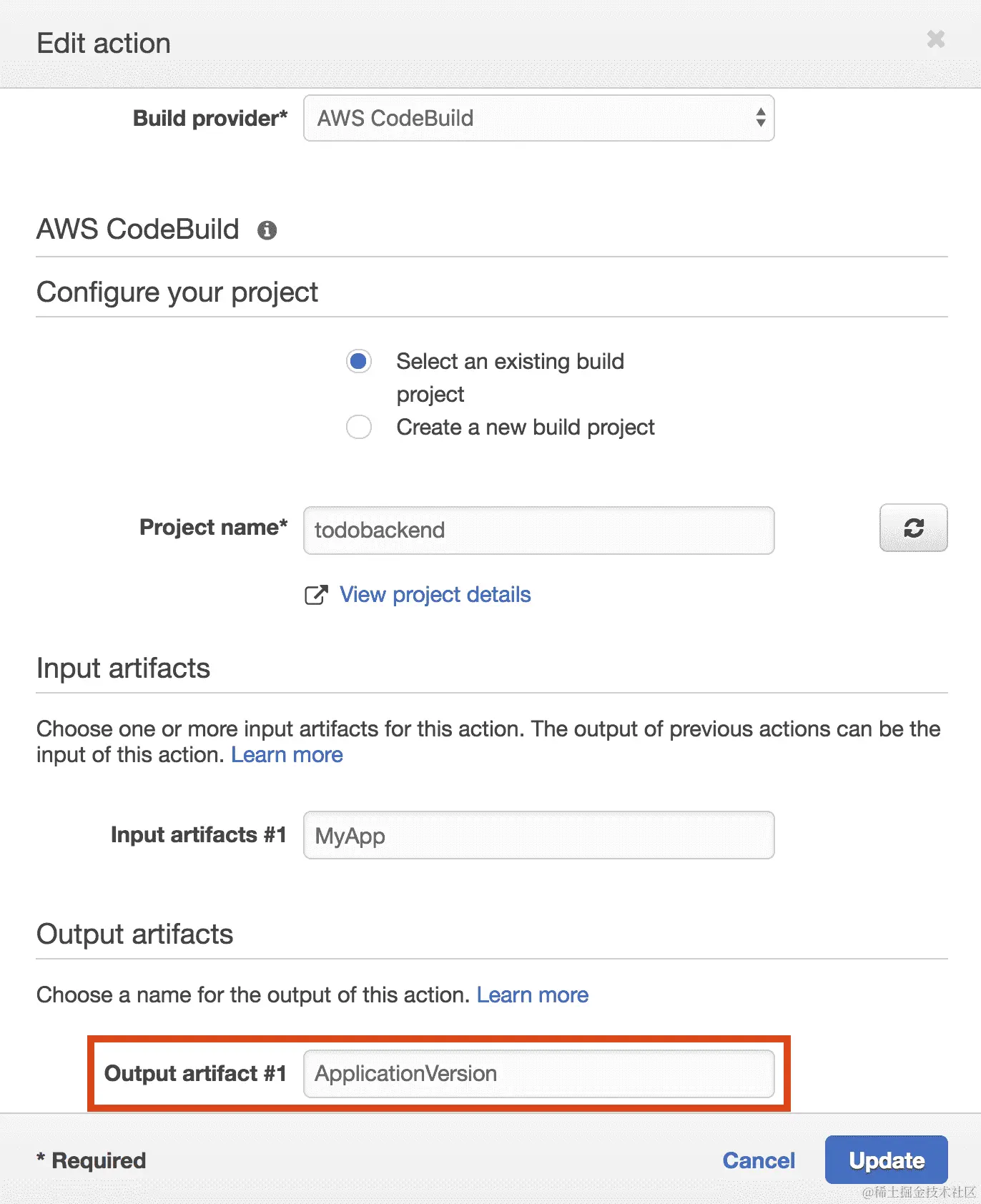Click the Edit action dialog title

click(x=104, y=44)
